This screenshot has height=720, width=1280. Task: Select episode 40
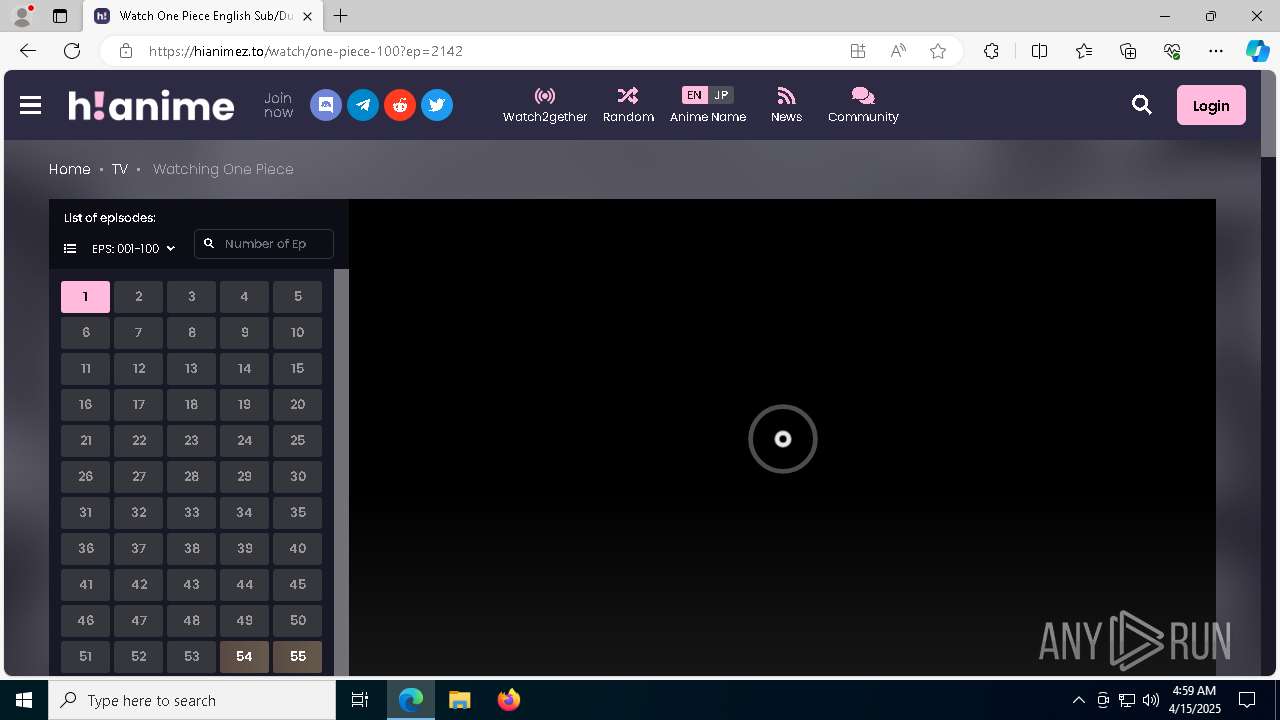pos(297,549)
